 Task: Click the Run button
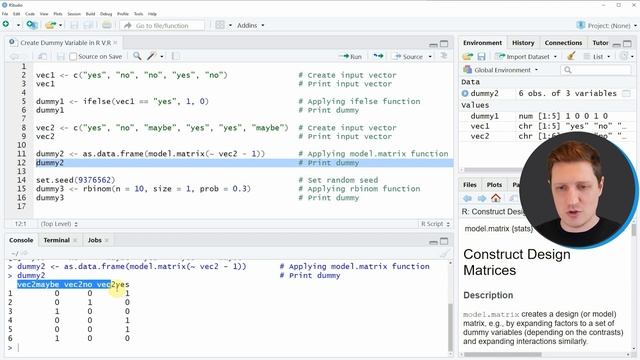coord(351,56)
